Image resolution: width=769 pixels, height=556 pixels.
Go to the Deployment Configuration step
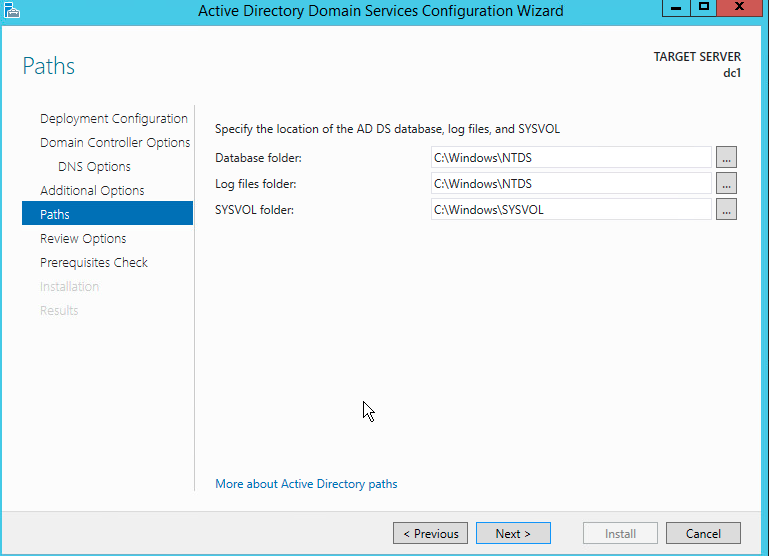click(x=113, y=118)
